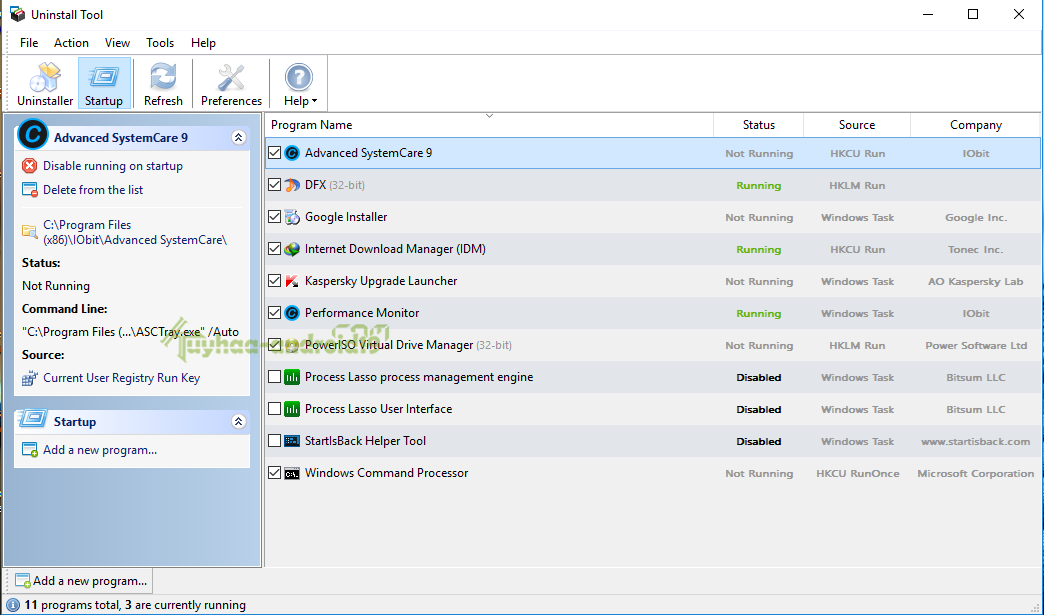Uncheck the DFX startup checkbox
The height and width of the screenshot is (615, 1044).
(274, 184)
